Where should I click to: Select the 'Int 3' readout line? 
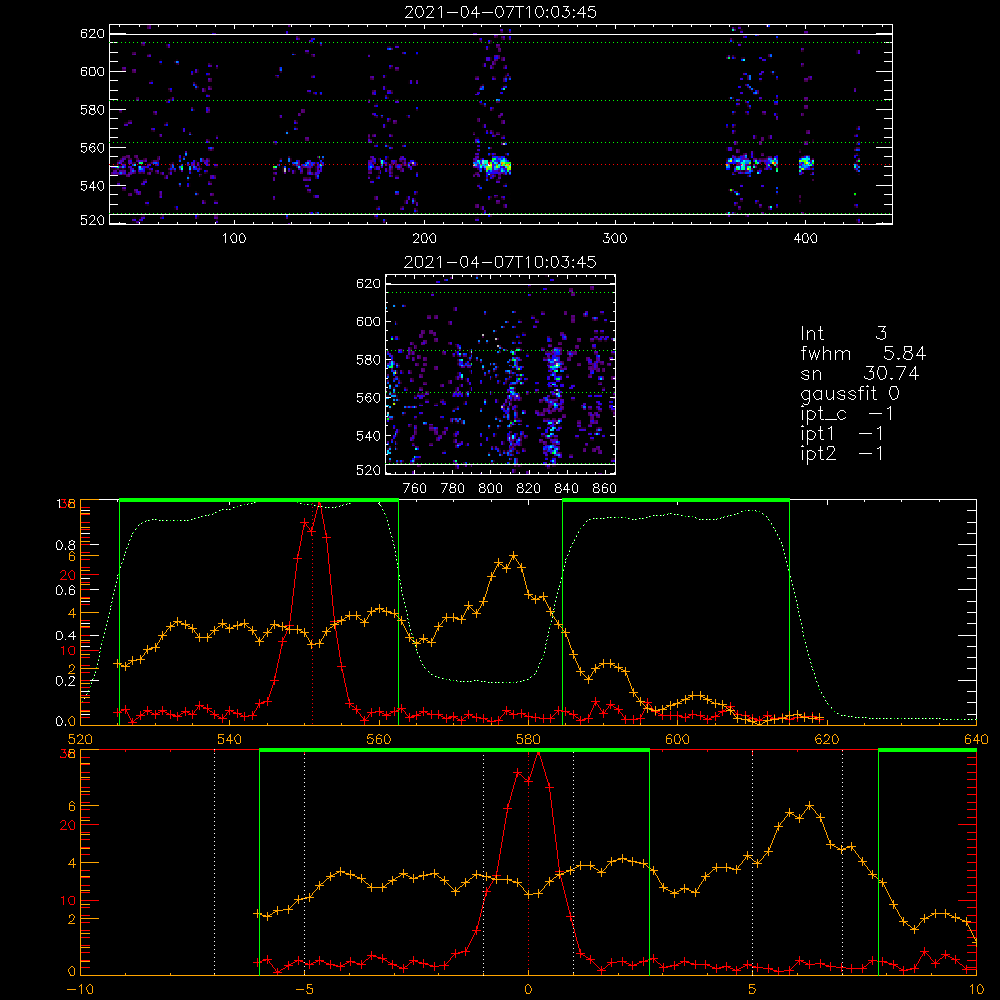[843, 334]
